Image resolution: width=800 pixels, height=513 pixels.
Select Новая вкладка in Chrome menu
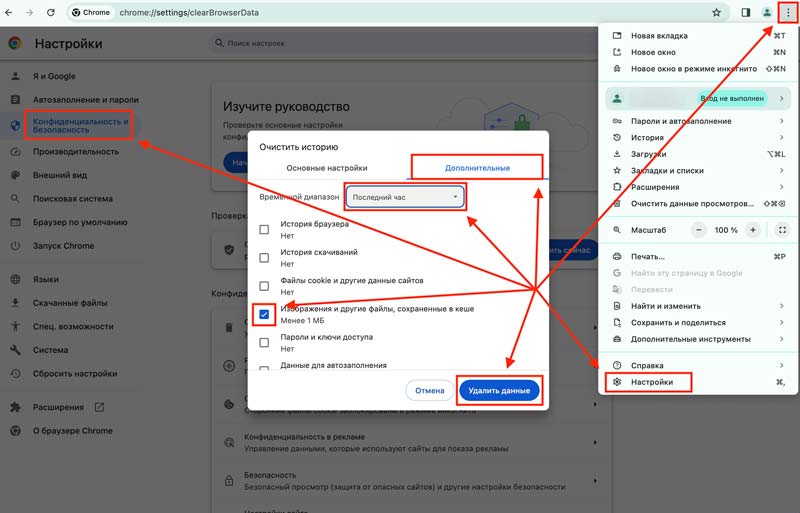tap(698, 36)
